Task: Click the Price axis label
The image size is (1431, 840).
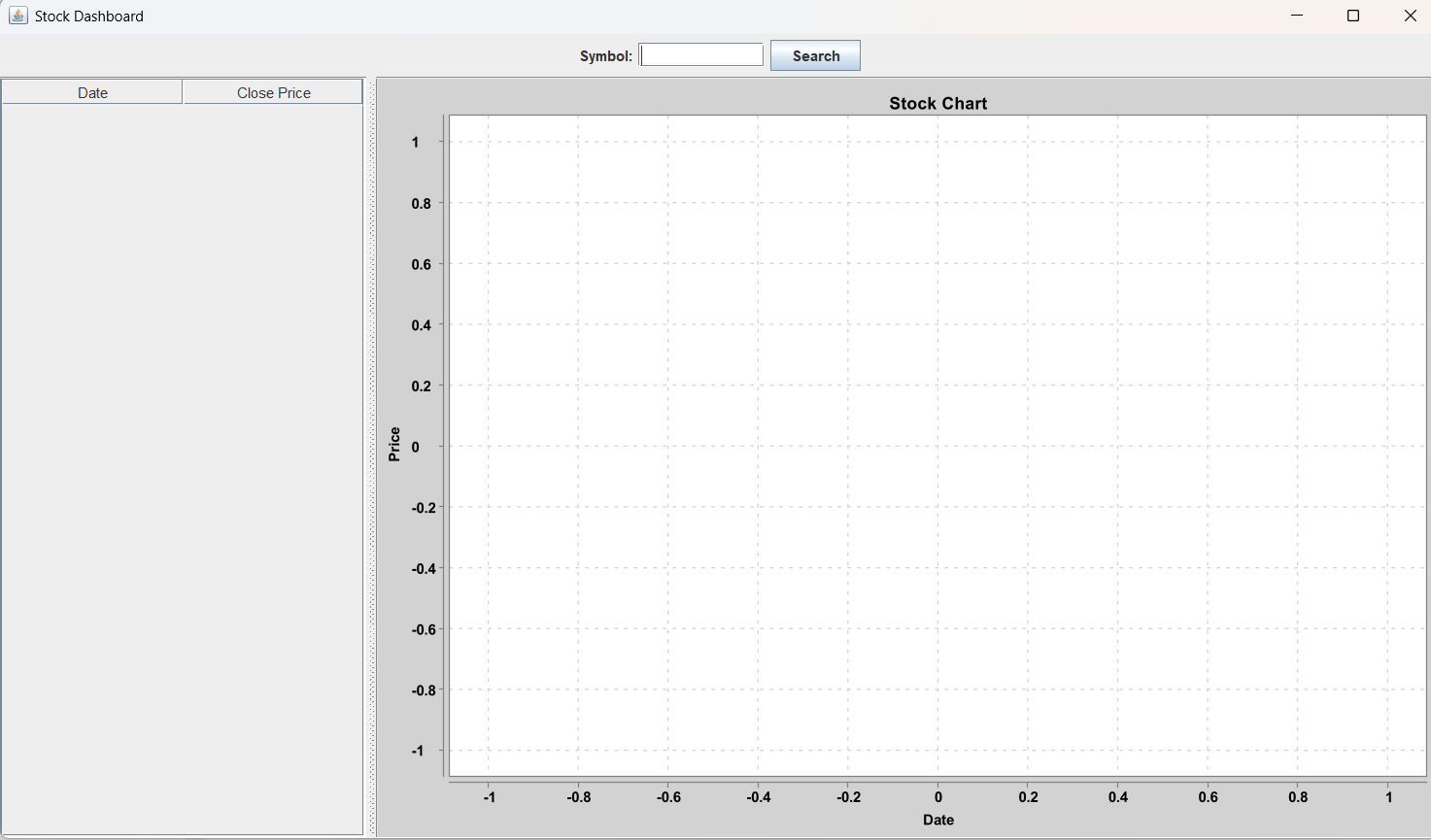Action: (x=394, y=444)
